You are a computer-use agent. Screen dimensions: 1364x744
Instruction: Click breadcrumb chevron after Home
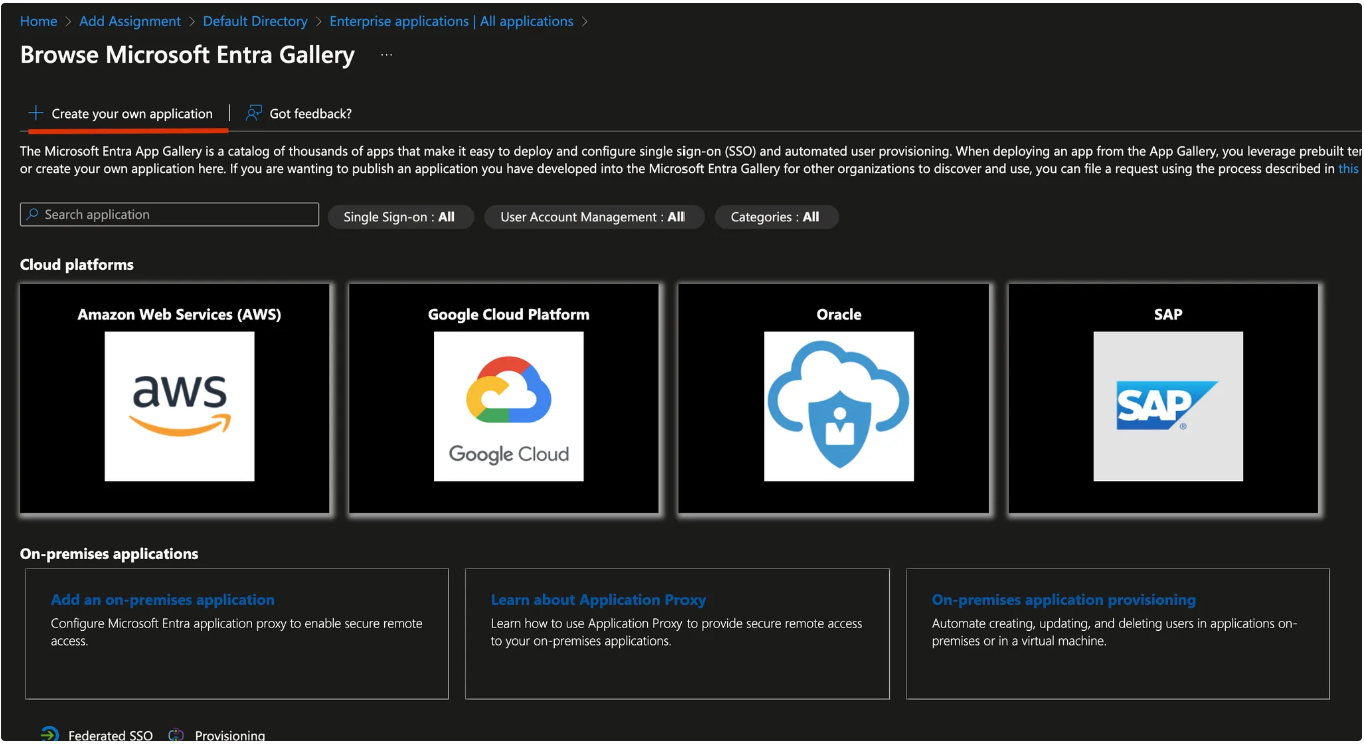(x=69, y=21)
